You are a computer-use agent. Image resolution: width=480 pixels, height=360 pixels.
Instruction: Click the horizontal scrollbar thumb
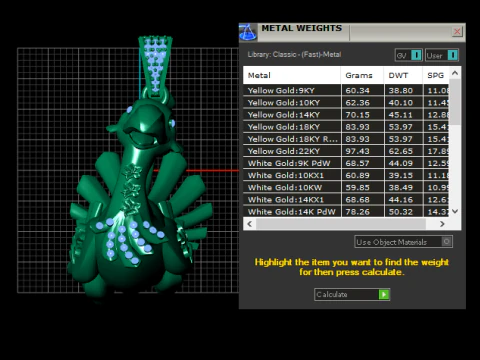coord(341,224)
